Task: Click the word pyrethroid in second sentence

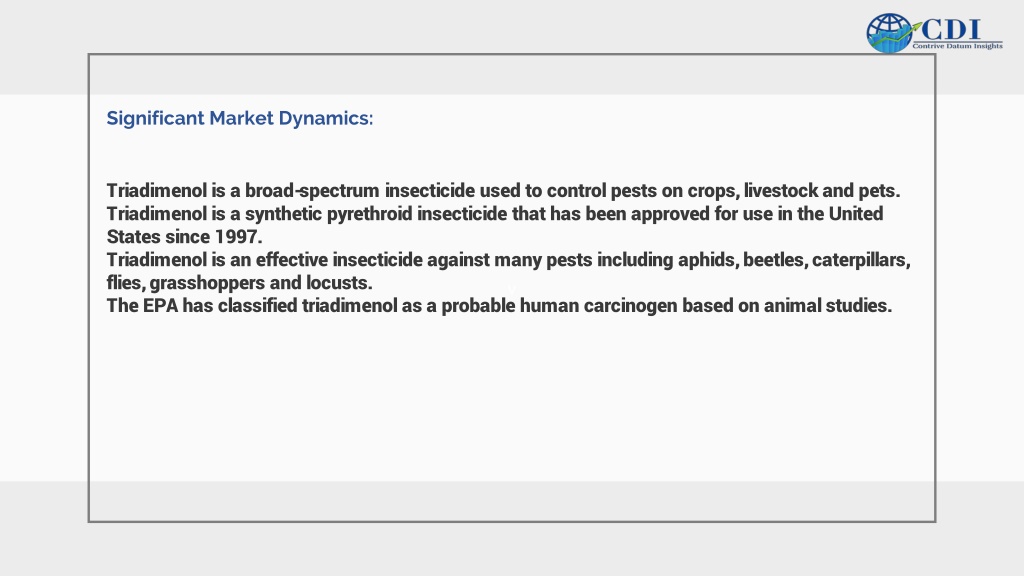Action: 370,214
